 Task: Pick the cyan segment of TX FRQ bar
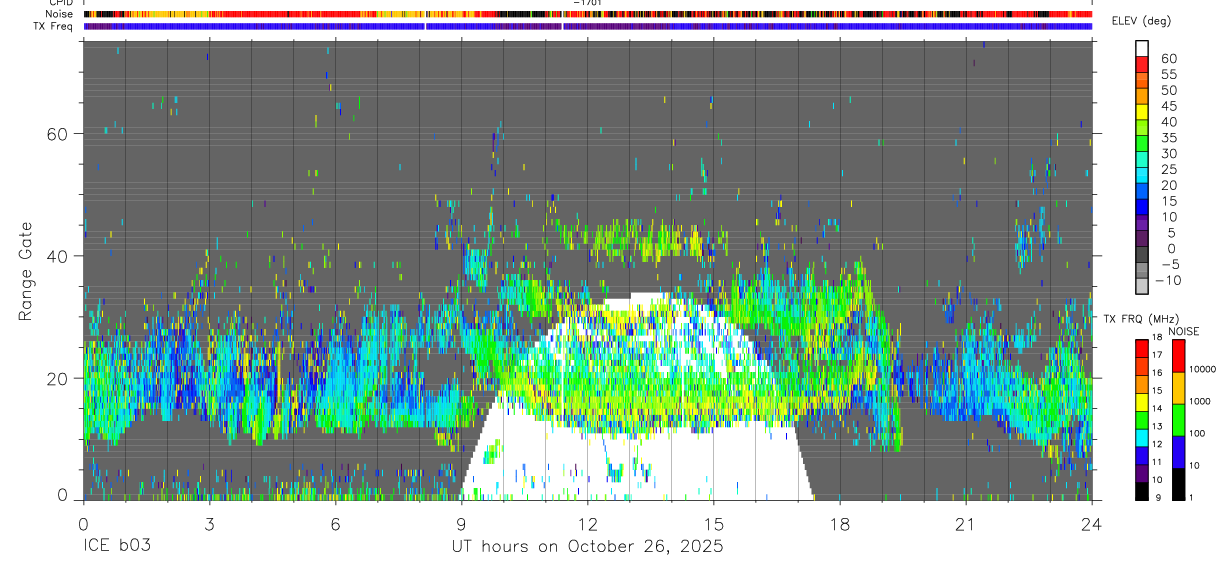point(1142,438)
